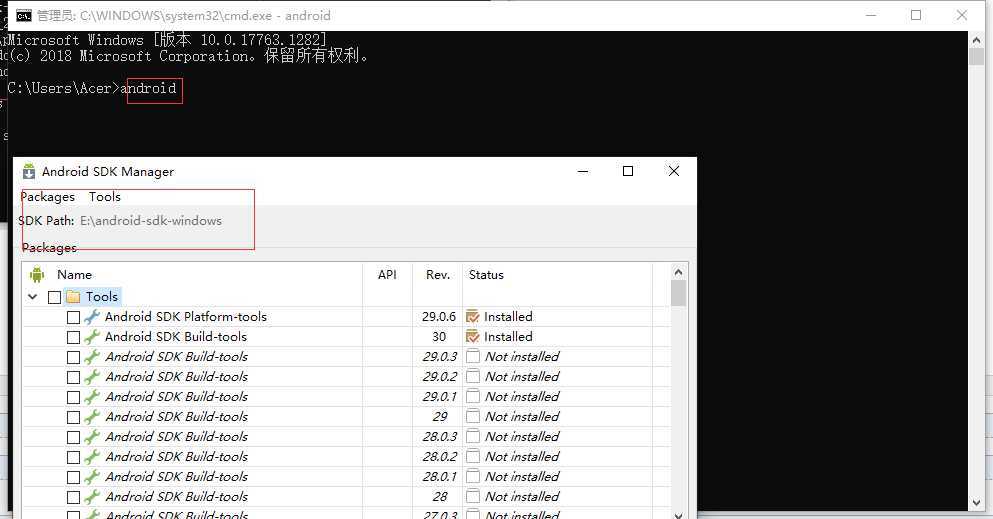Click SDK Path E:\android-sdk-windows text
The height and width of the screenshot is (519, 993).
tap(151, 221)
